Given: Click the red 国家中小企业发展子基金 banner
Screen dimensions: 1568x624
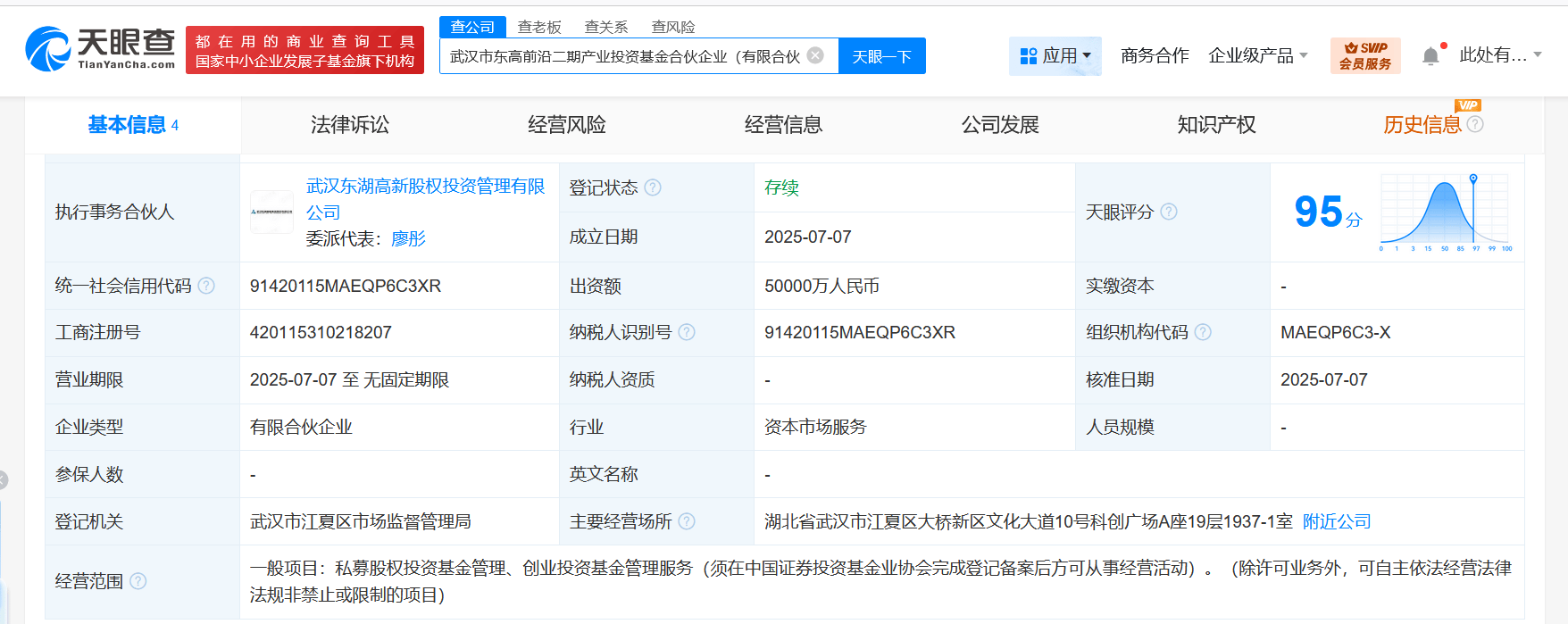Looking at the screenshot, I should 304,50.
